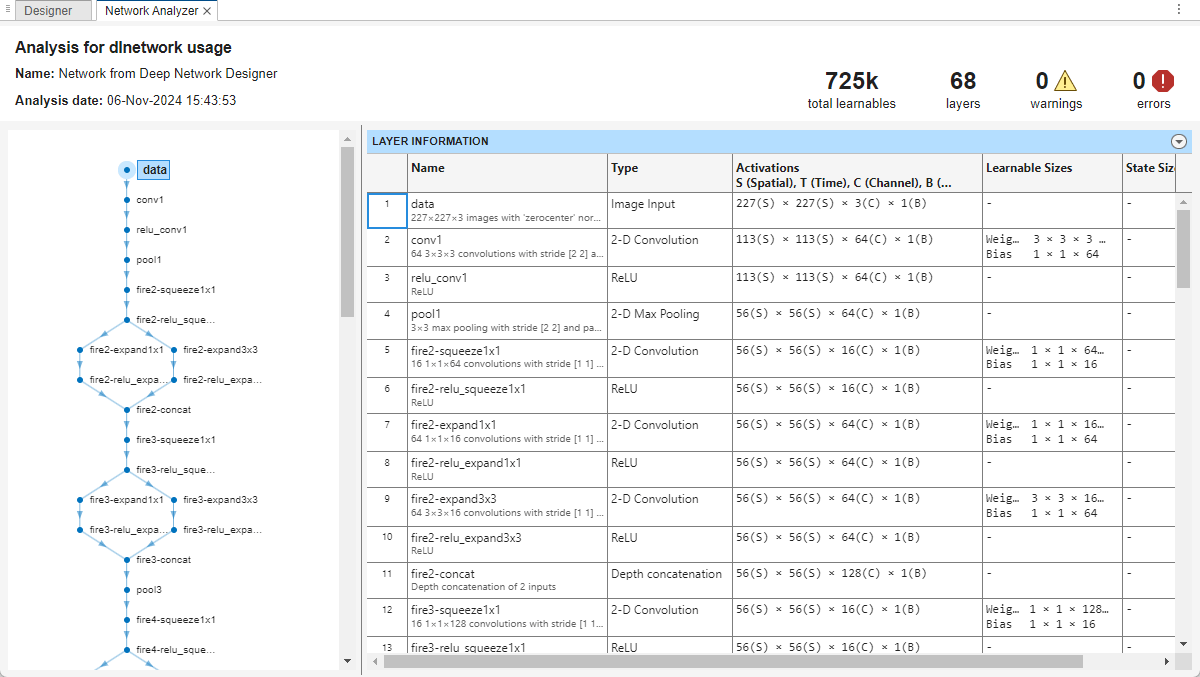Select the pool1 table row

(x=770, y=321)
